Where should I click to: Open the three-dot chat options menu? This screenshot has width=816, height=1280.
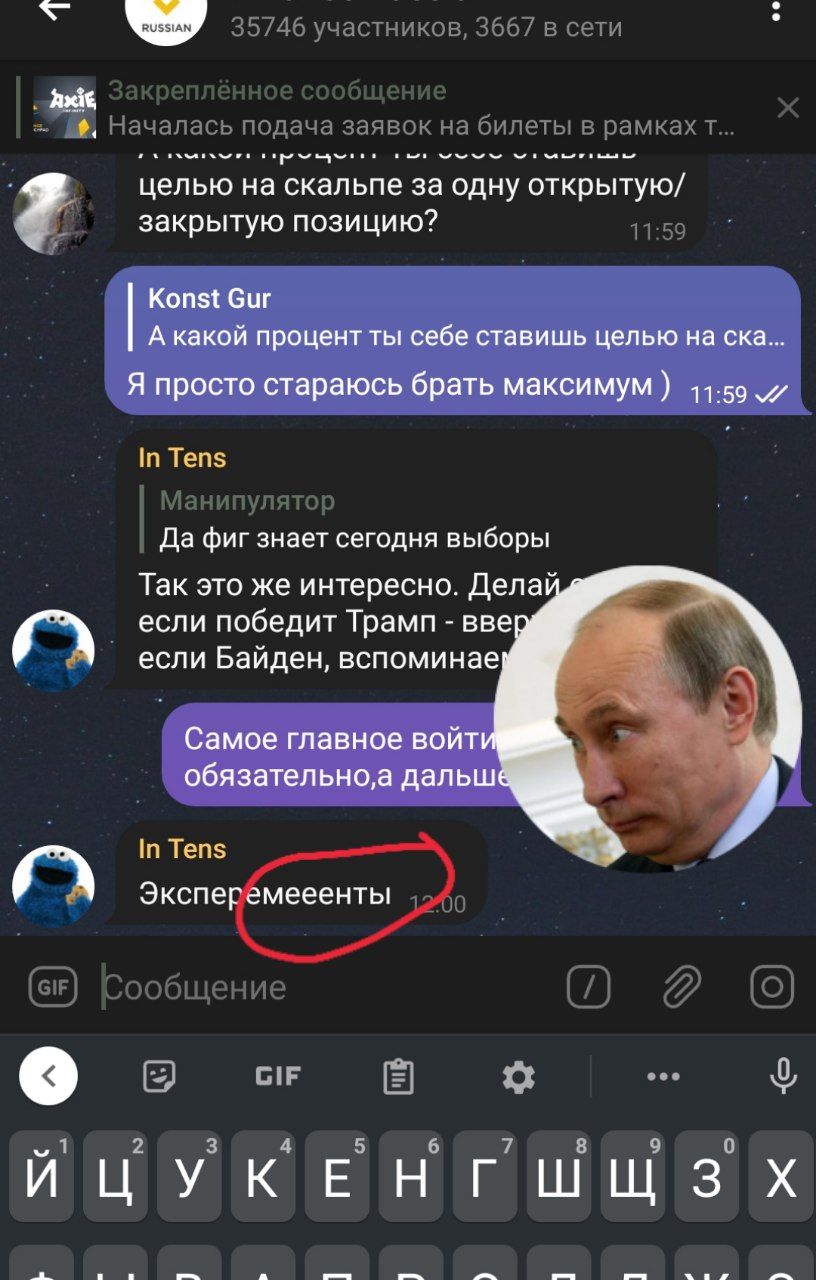click(777, 12)
